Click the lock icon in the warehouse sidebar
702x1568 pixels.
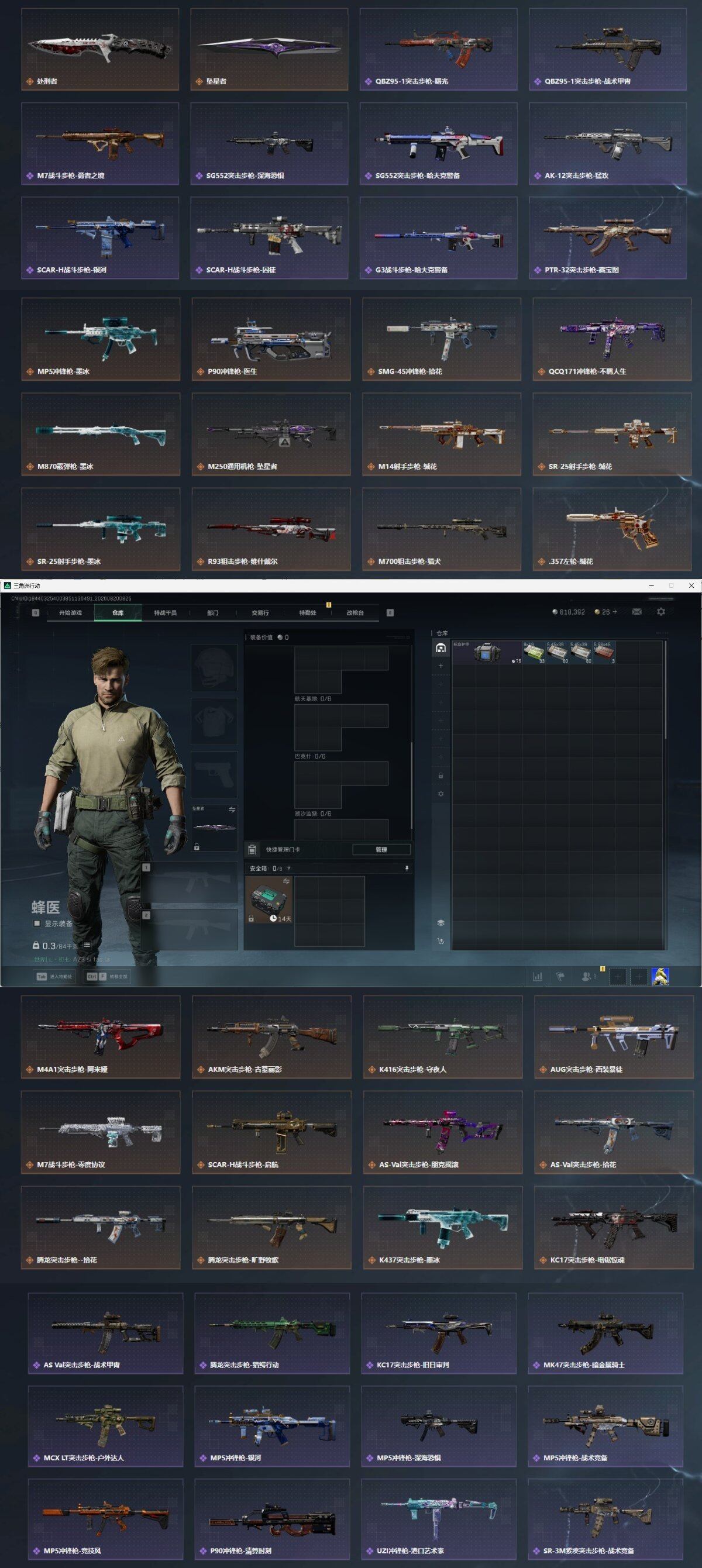point(441,776)
